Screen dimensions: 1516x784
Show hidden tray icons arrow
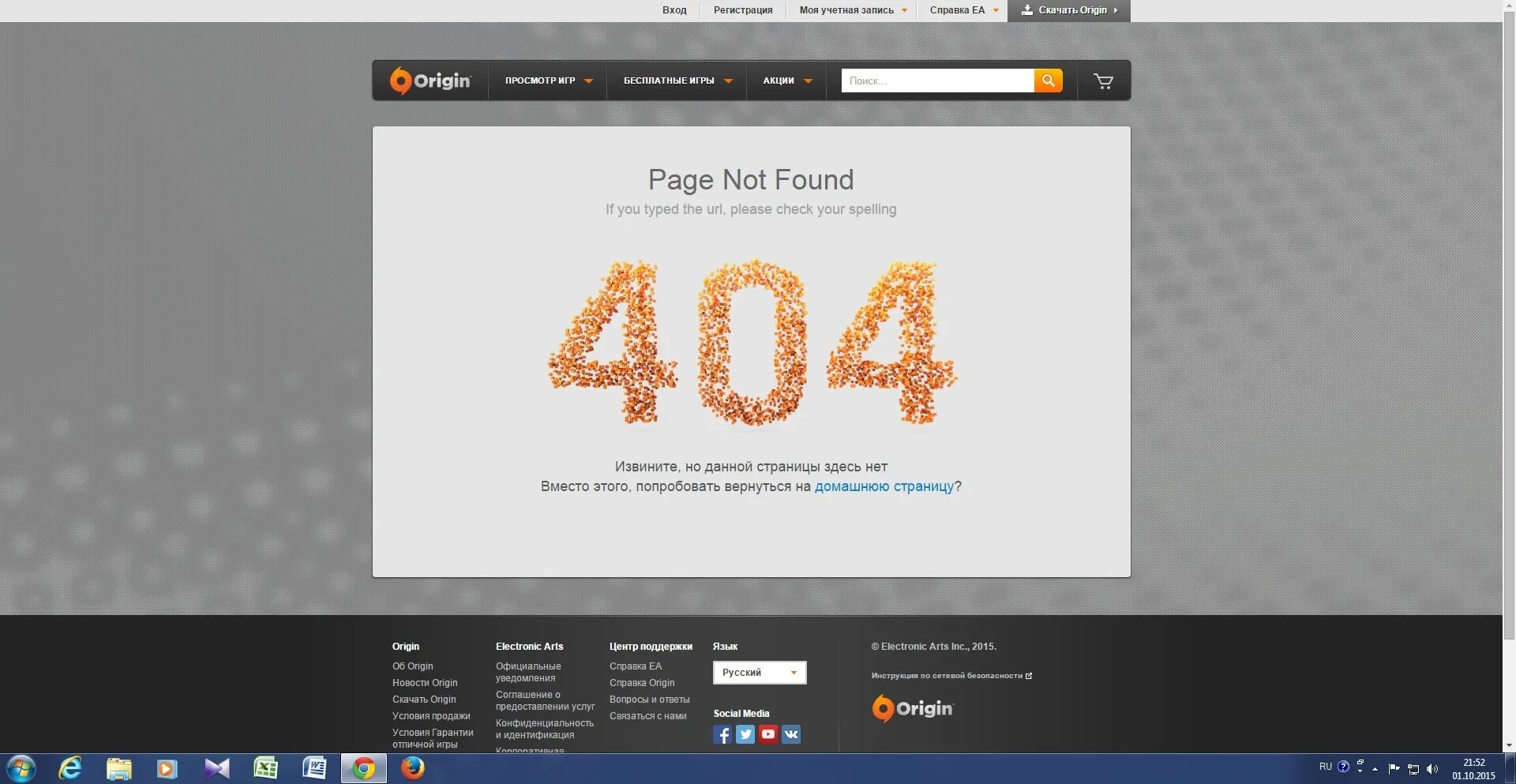coord(1375,769)
